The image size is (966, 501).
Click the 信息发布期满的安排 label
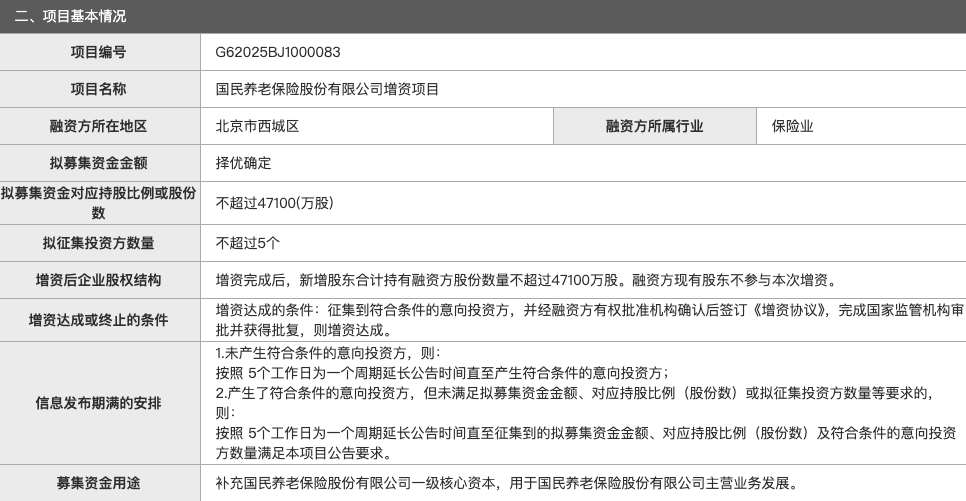click(x=99, y=404)
